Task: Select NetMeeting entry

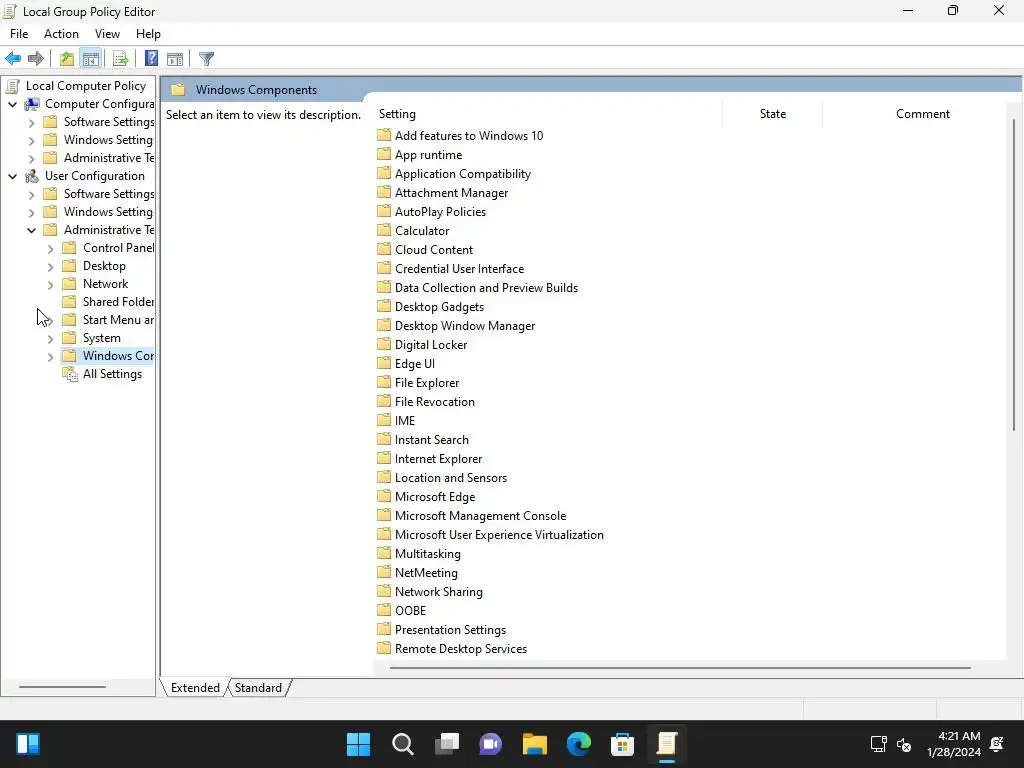Action: [426, 573]
